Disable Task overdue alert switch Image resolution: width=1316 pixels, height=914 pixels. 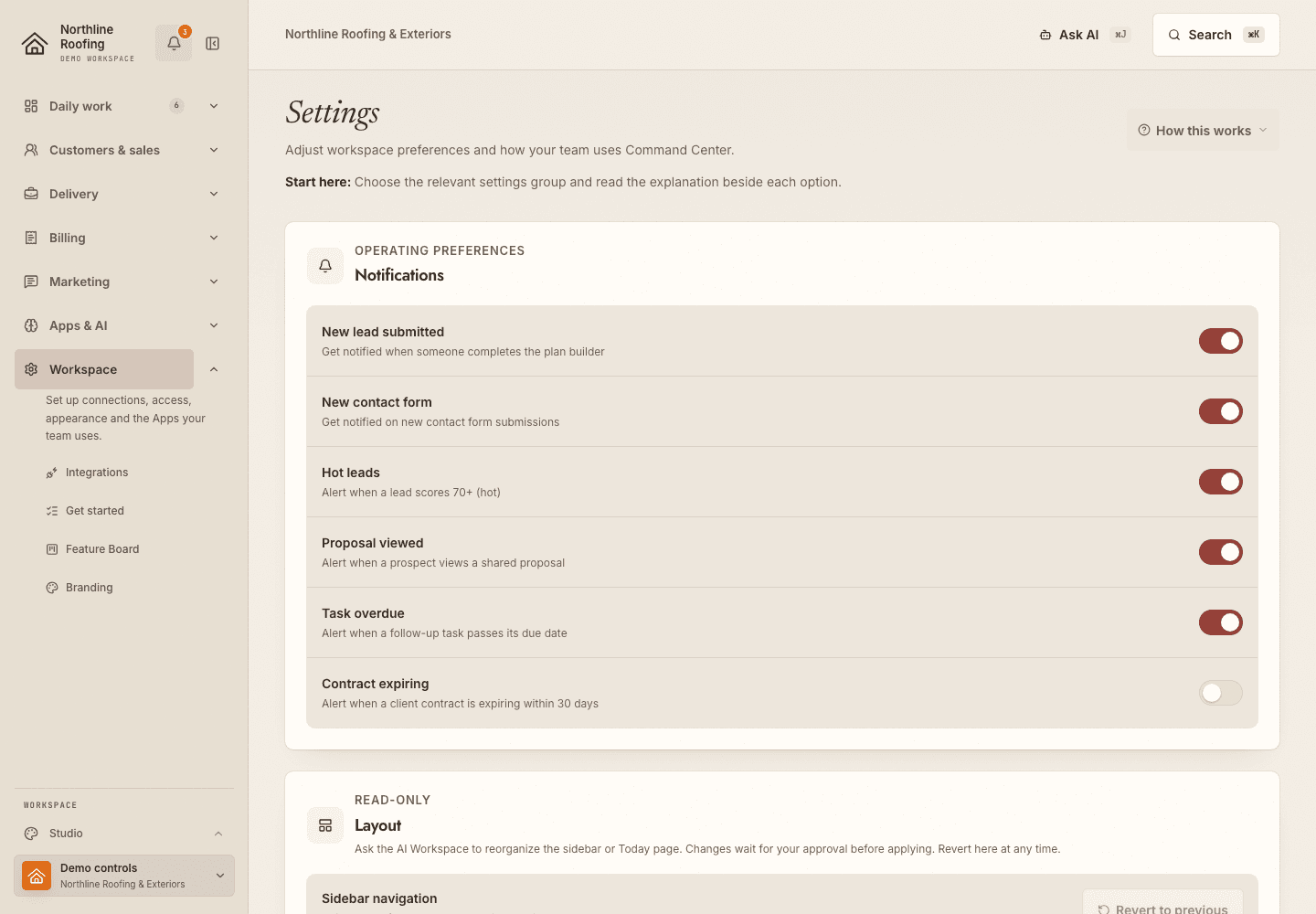pyautogui.click(x=1221, y=622)
